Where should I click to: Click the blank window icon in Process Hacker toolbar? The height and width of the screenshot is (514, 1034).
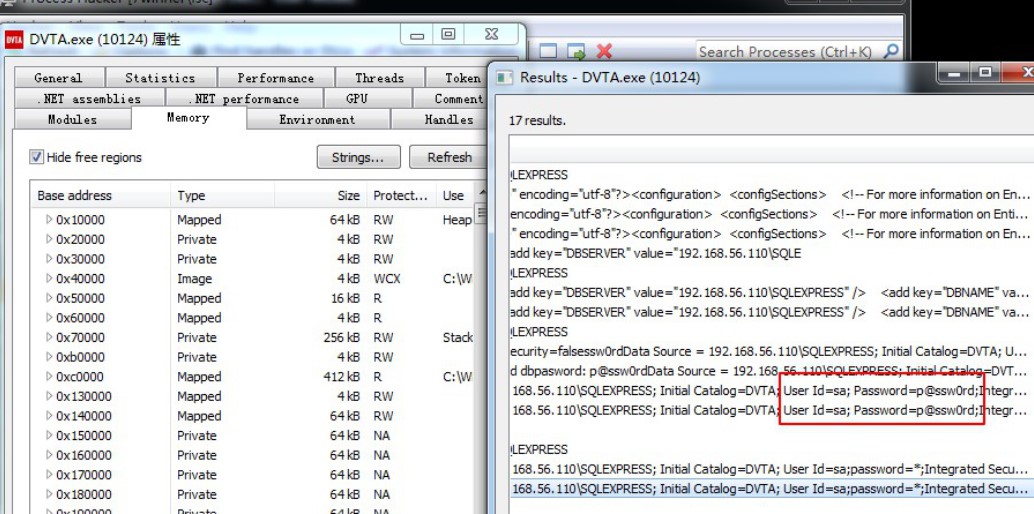(548, 51)
